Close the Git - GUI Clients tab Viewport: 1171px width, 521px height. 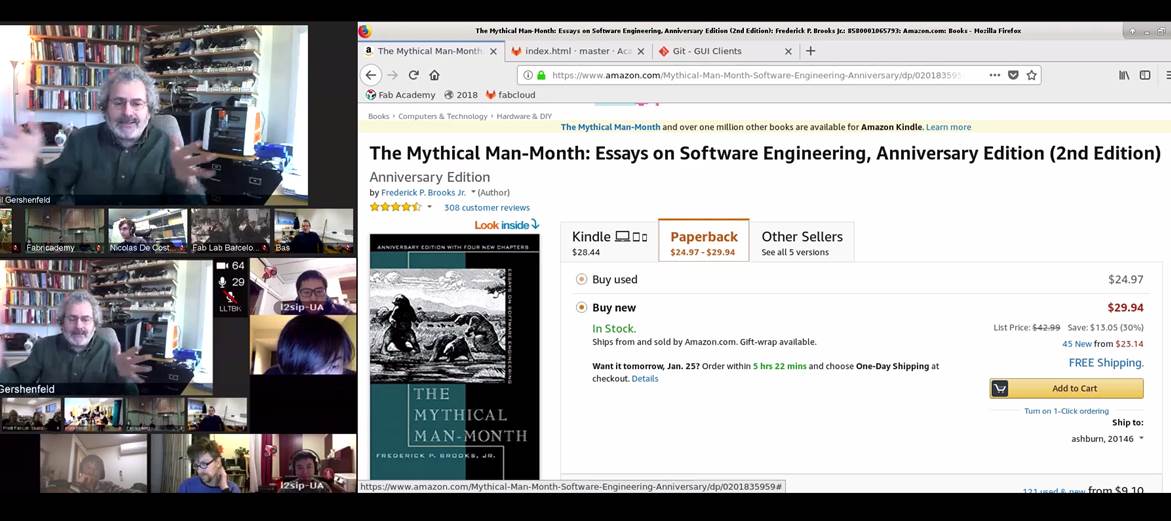pyautogui.click(x=788, y=52)
